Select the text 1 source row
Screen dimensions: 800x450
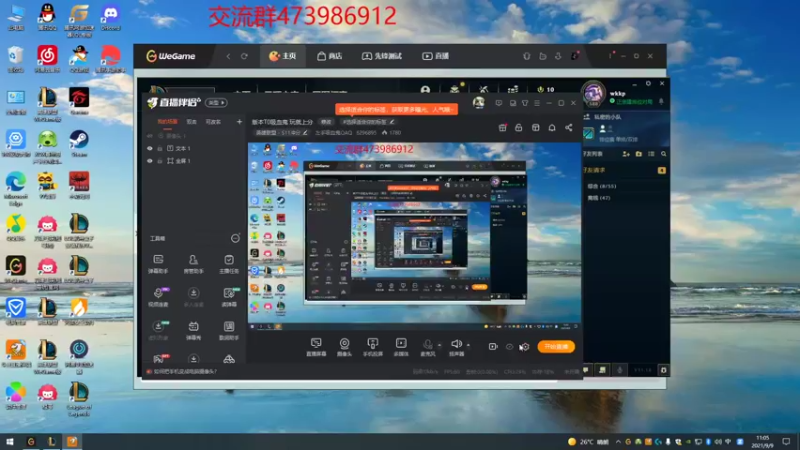(194, 148)
